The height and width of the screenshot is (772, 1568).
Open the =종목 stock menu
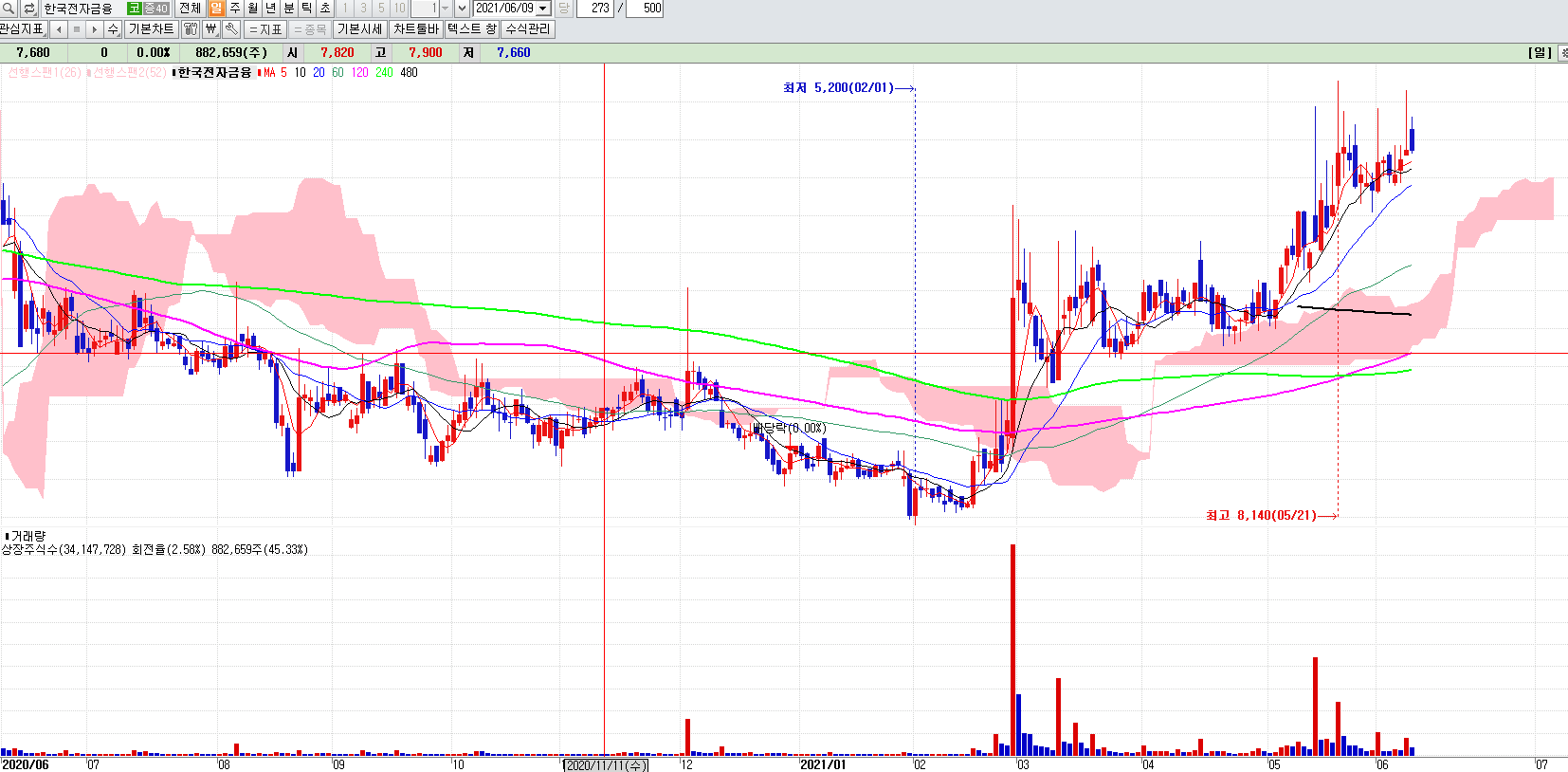309,29
